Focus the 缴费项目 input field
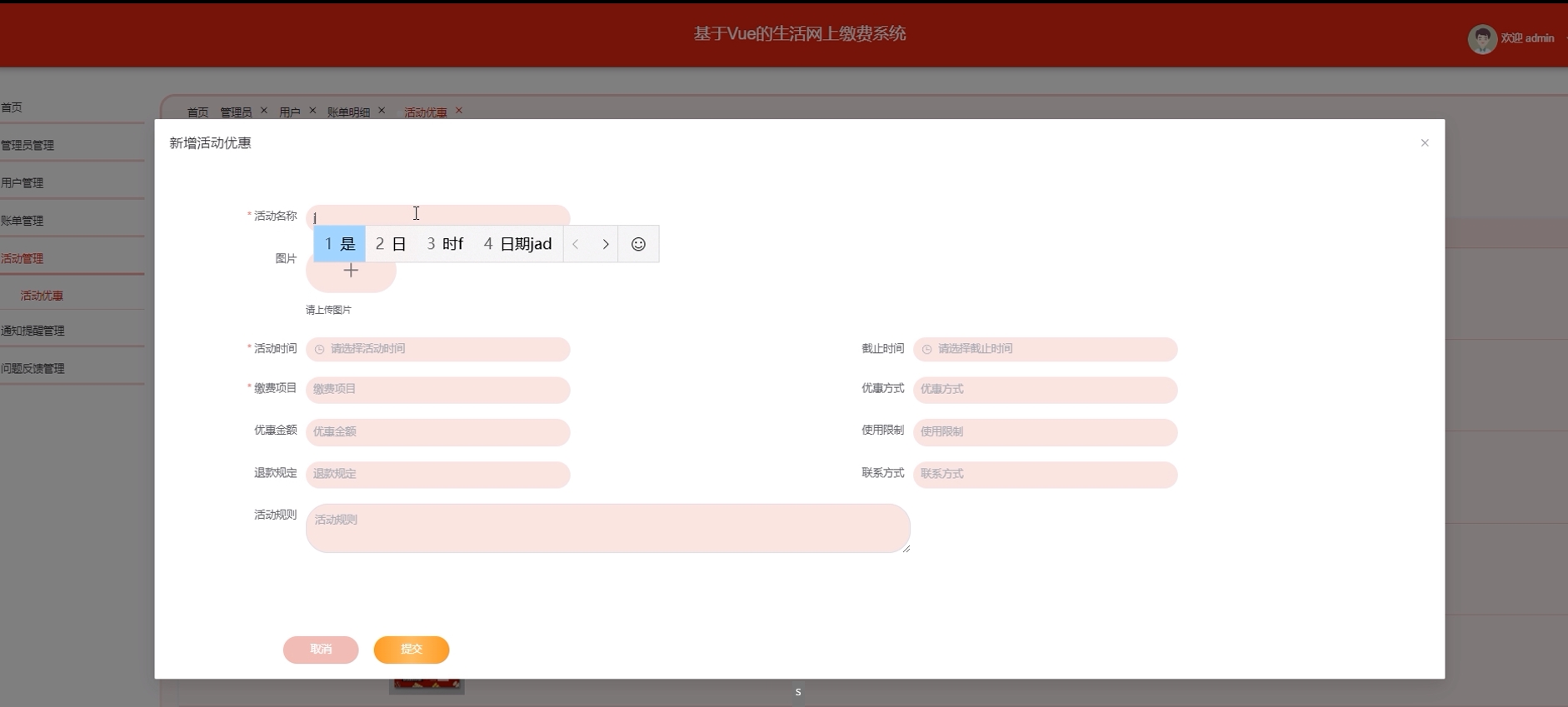The width and height of the screenshot is (1568, 707). tap(437, 389)
